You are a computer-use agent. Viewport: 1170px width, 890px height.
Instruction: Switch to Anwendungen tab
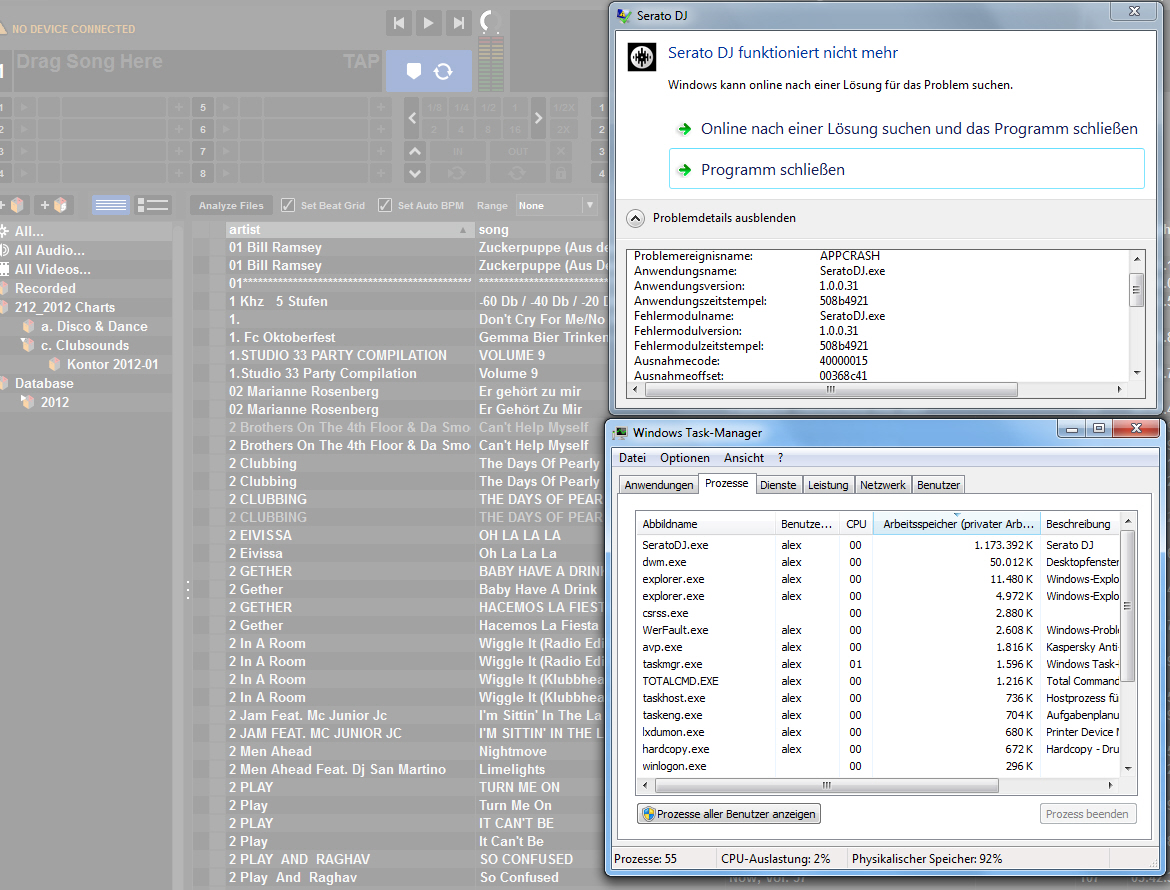[x=658, y=485]
